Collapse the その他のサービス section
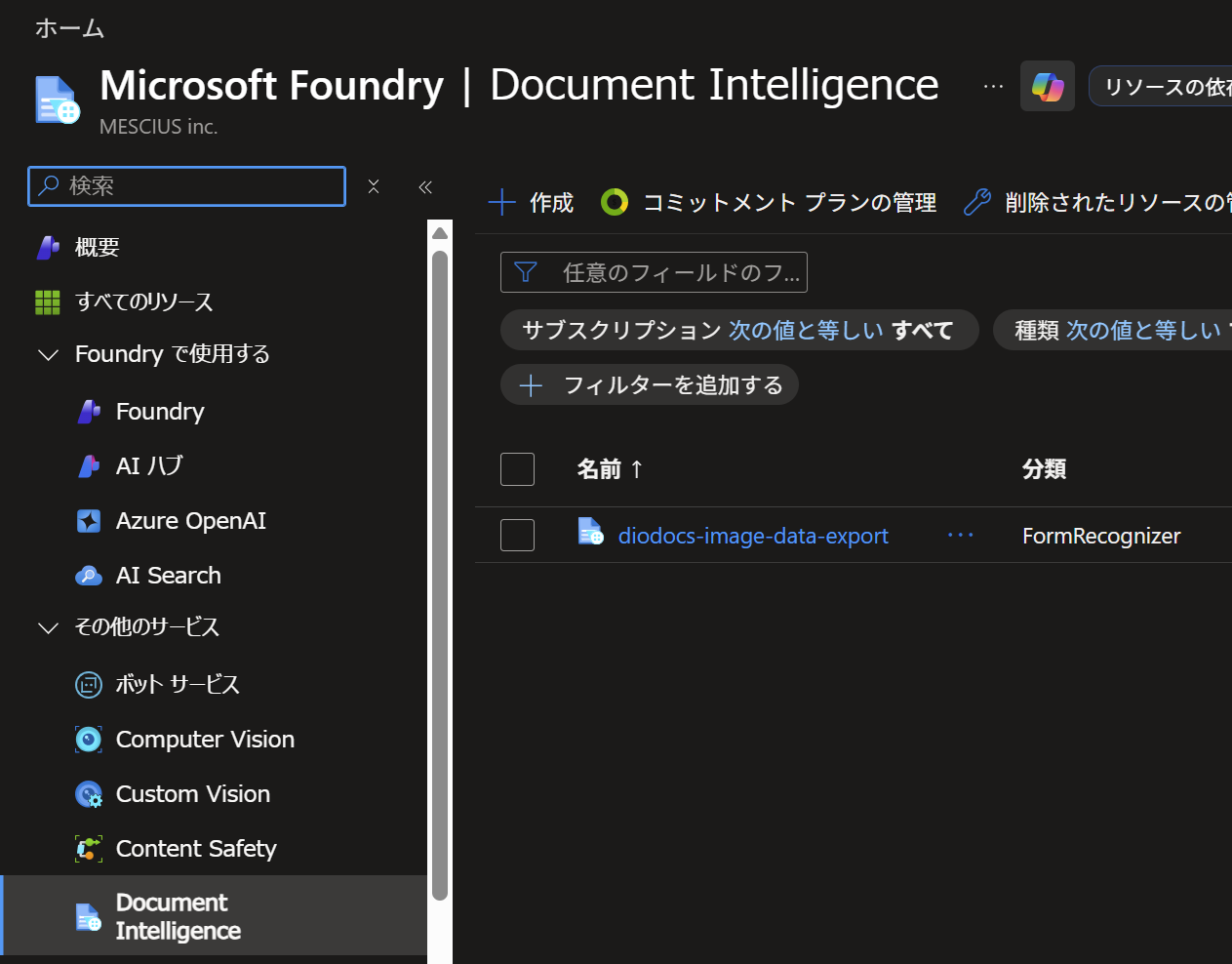Image resolution: width=1232 pixels, height=964 pixels. coord(48,626)
